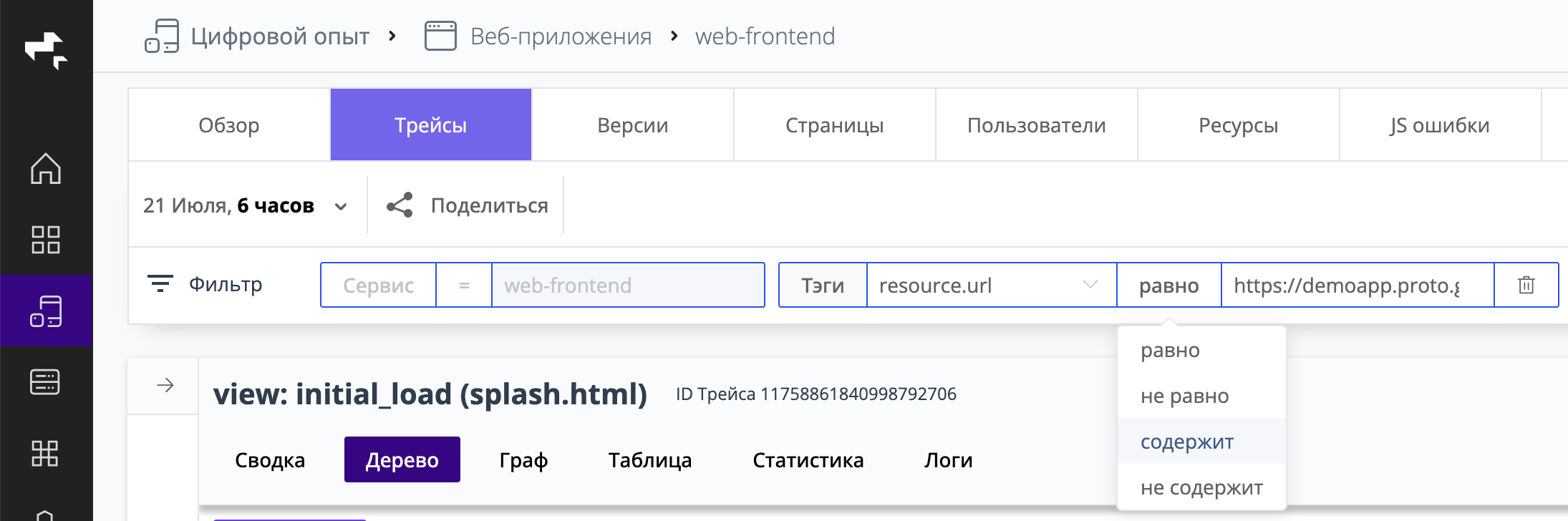Switch to the Ресурсы tab

coord(1239,125)
